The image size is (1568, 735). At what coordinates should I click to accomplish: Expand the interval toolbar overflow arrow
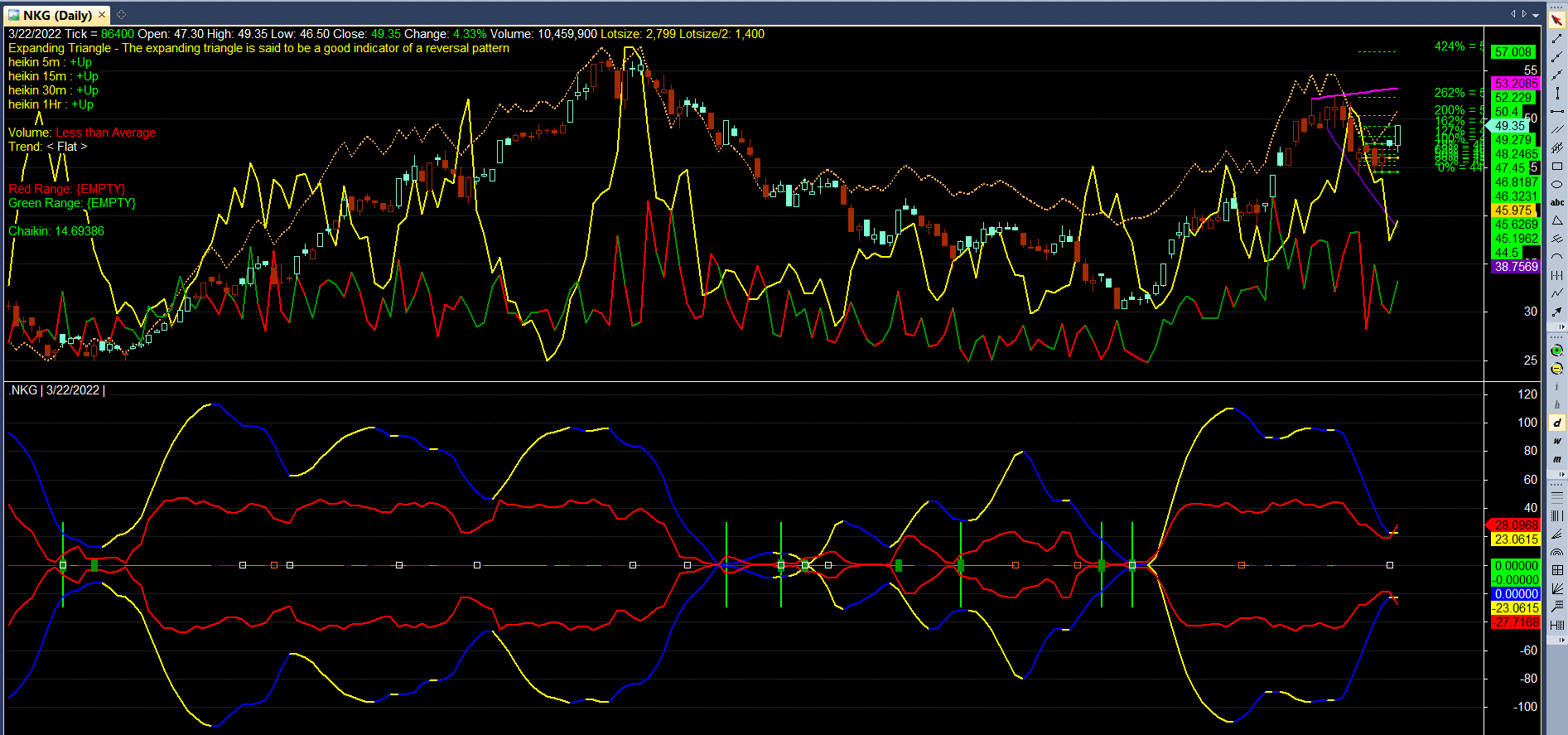tap(1562, 474)
